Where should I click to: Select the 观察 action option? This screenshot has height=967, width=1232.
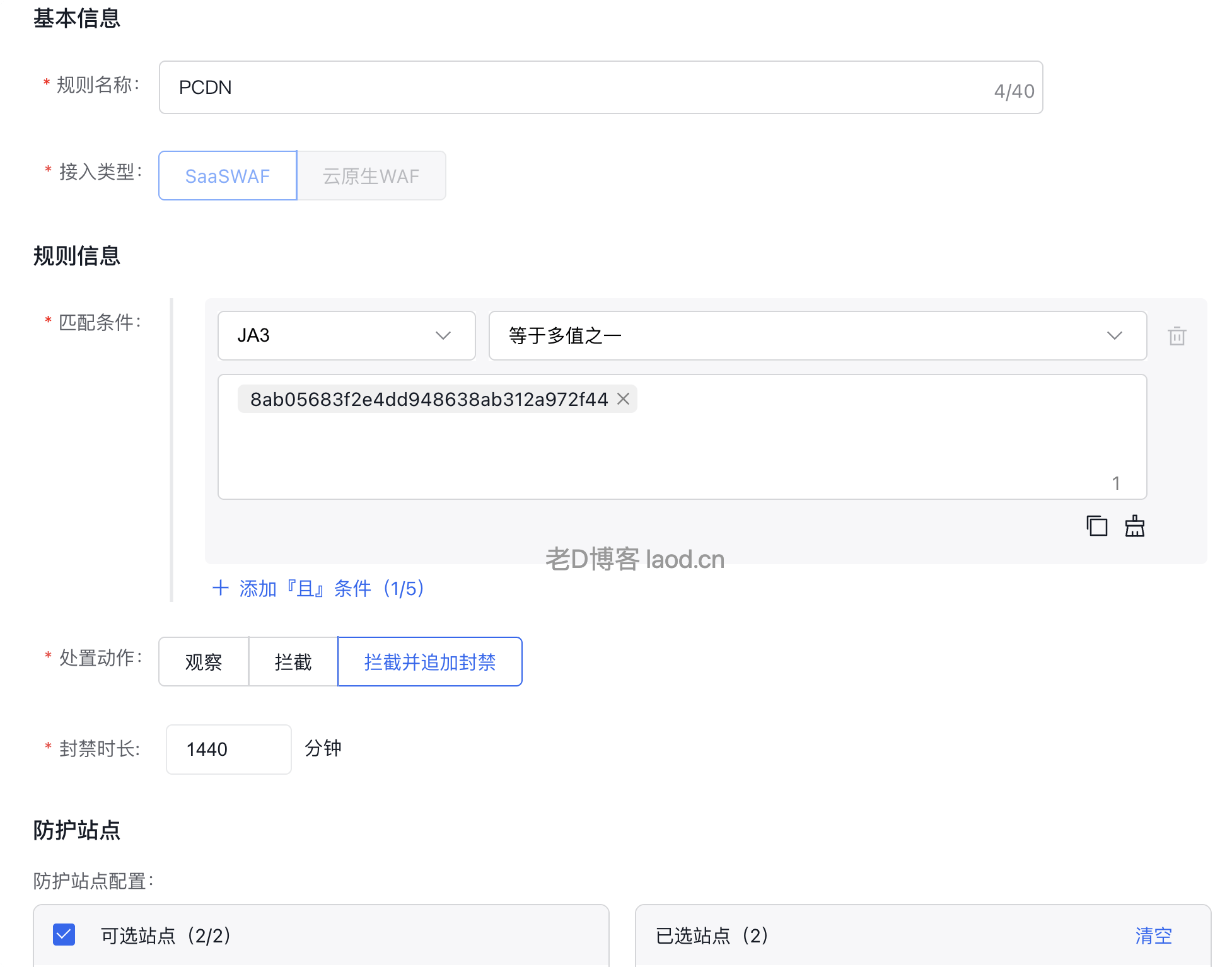point(203,661)
